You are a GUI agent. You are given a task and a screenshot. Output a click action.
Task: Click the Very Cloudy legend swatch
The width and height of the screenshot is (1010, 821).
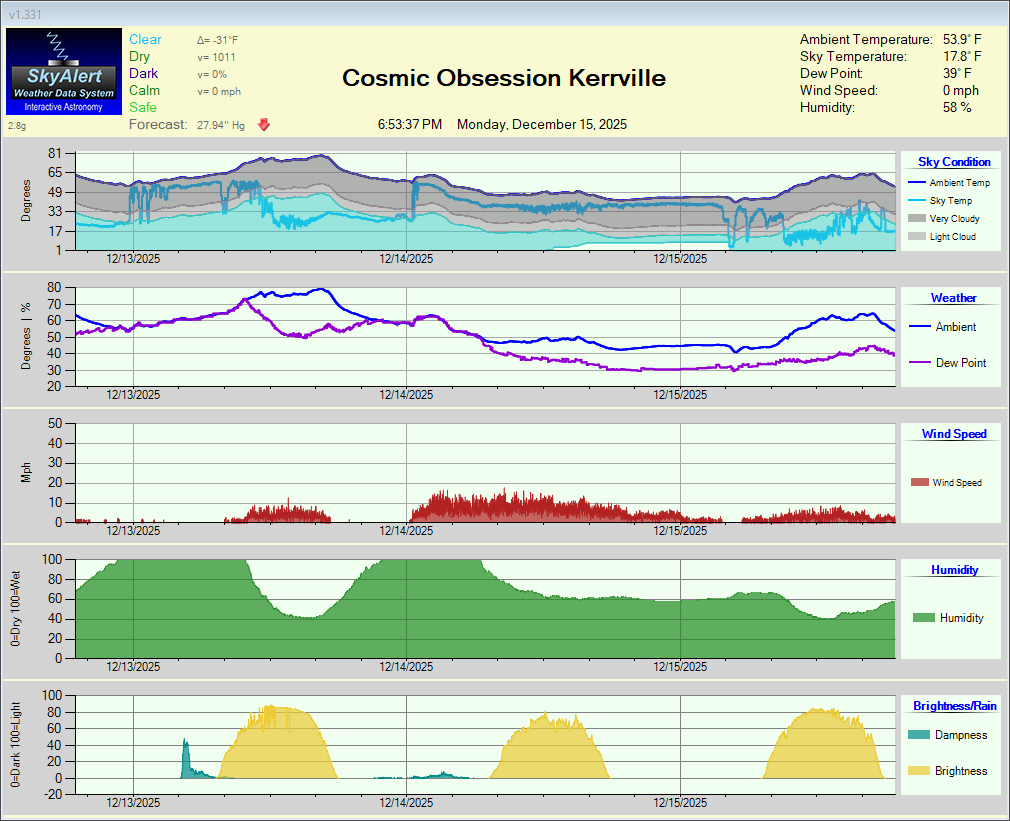(x=916, y=219)
